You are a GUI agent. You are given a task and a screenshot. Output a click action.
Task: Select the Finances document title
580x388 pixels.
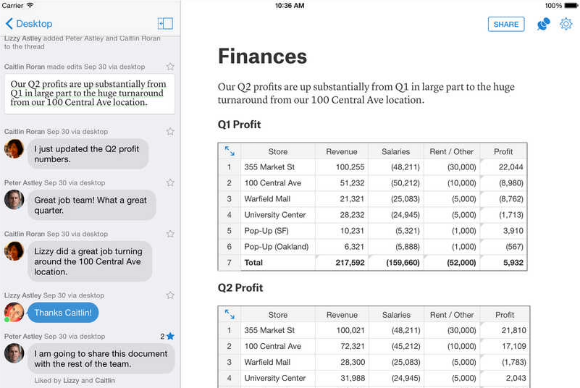(x=262, y=56)
